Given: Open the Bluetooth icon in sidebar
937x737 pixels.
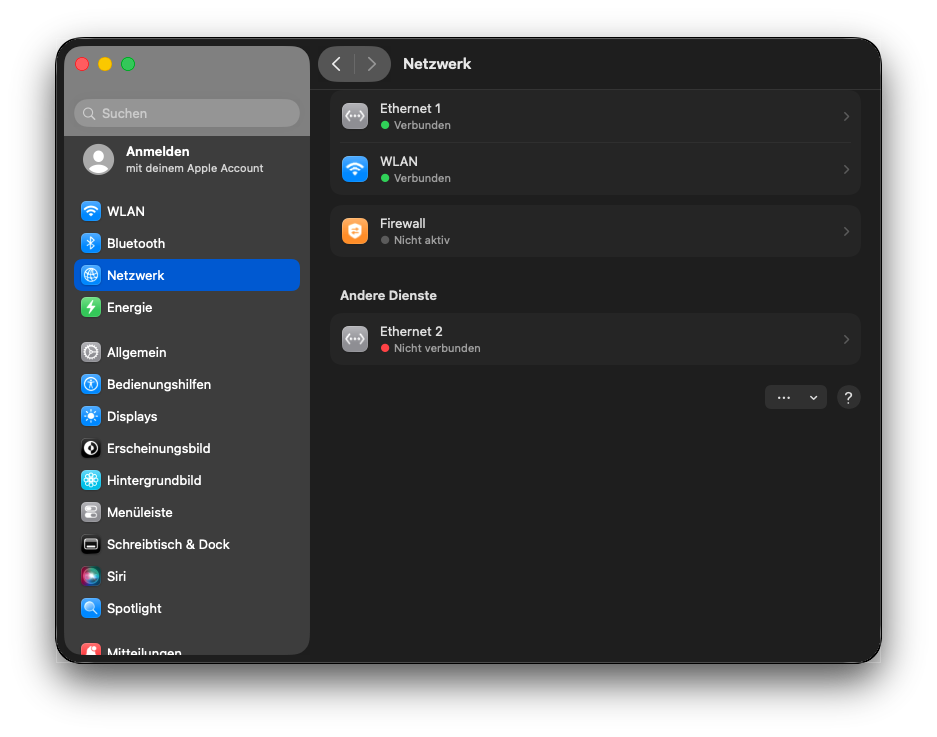Looking at the screenshot, I should point(91,243).
